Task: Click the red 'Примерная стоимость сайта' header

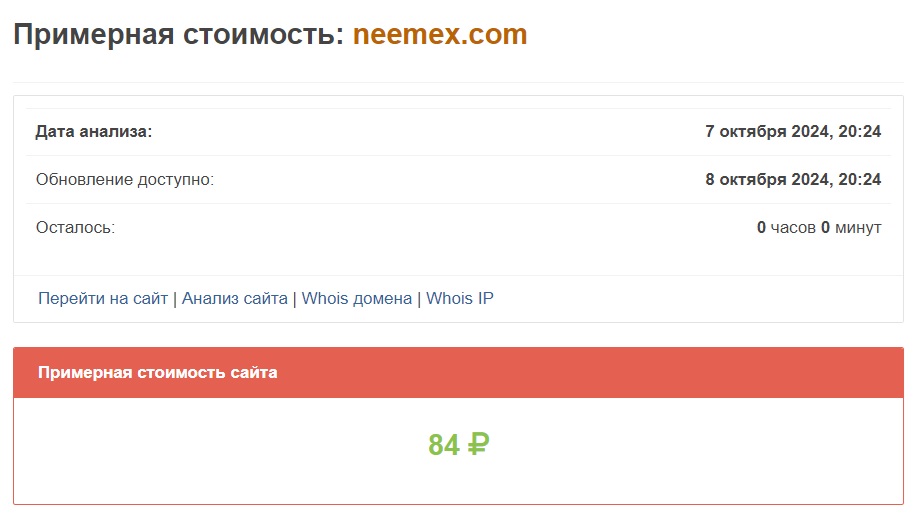Action: pyautogui.click(x=158, y=372)
